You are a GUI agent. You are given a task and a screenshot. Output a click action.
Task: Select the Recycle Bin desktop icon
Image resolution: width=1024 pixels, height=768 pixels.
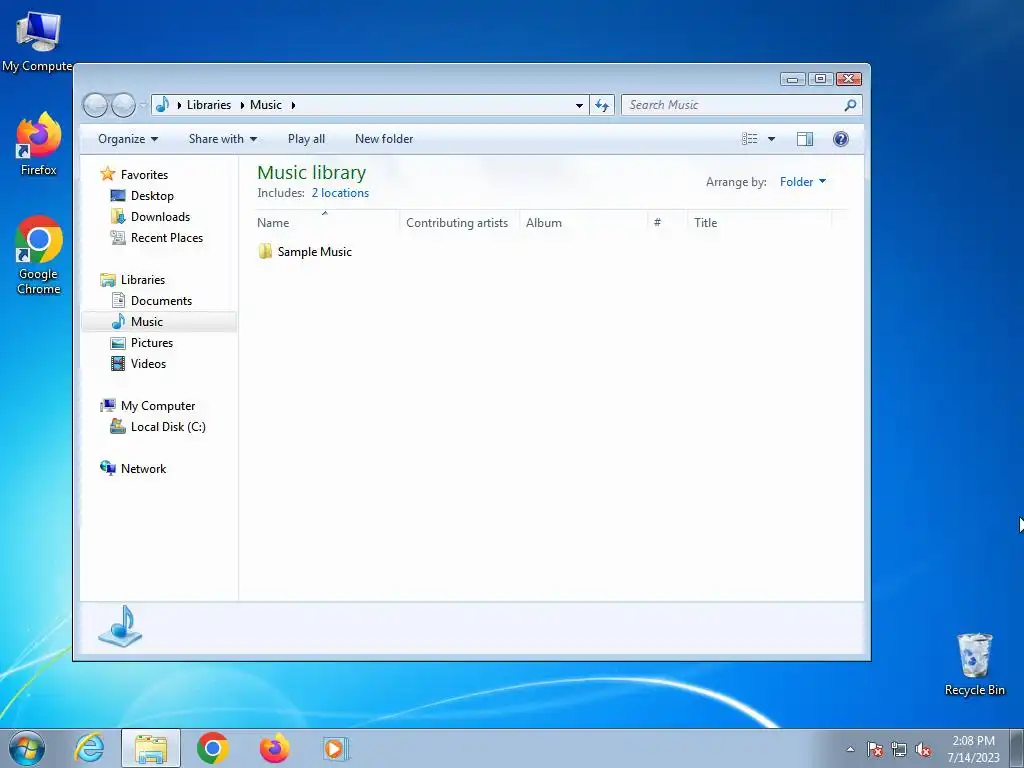pos(974,664)
